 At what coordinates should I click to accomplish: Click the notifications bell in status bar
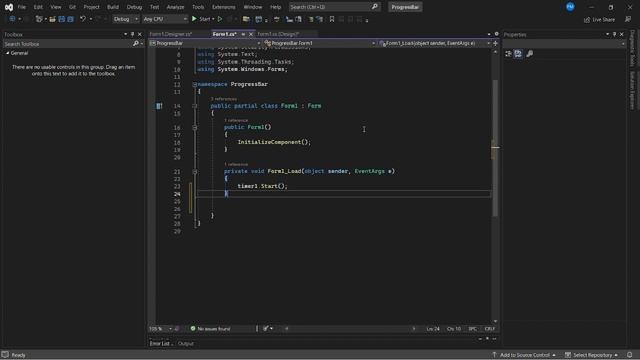pos(630,355)
